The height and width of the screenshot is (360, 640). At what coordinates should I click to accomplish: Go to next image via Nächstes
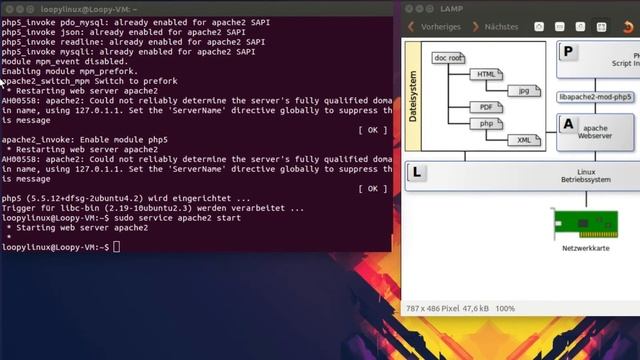pyautogui.click(x=495, y=27)
